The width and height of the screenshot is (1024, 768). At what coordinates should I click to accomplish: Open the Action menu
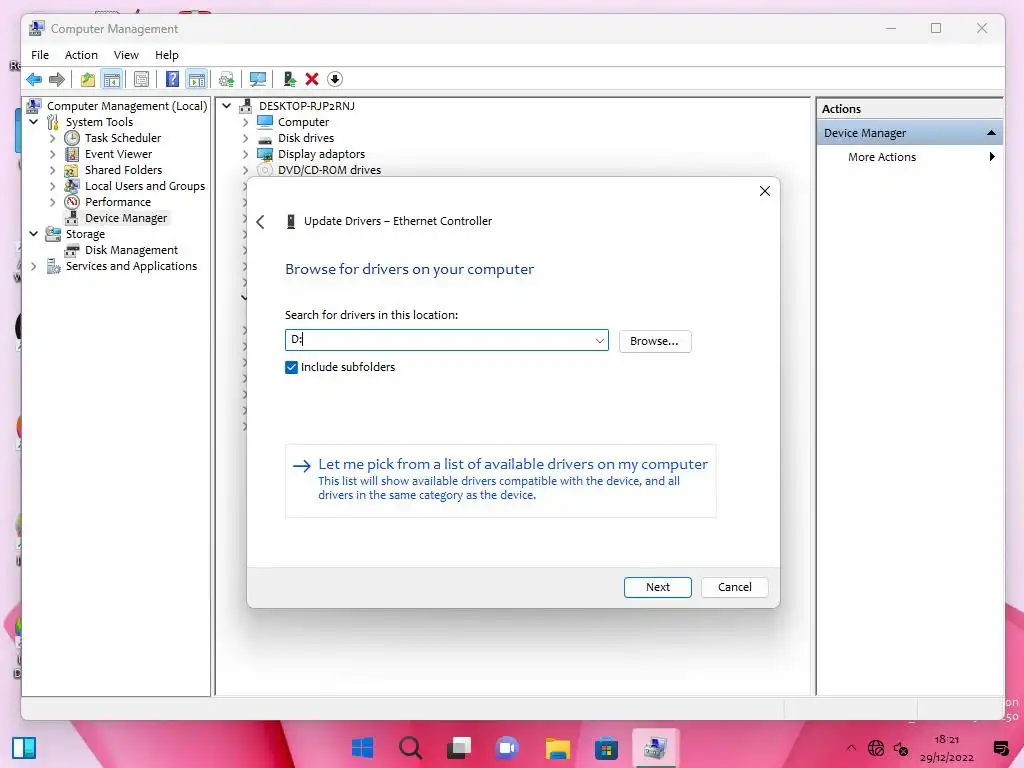(81, 55)
